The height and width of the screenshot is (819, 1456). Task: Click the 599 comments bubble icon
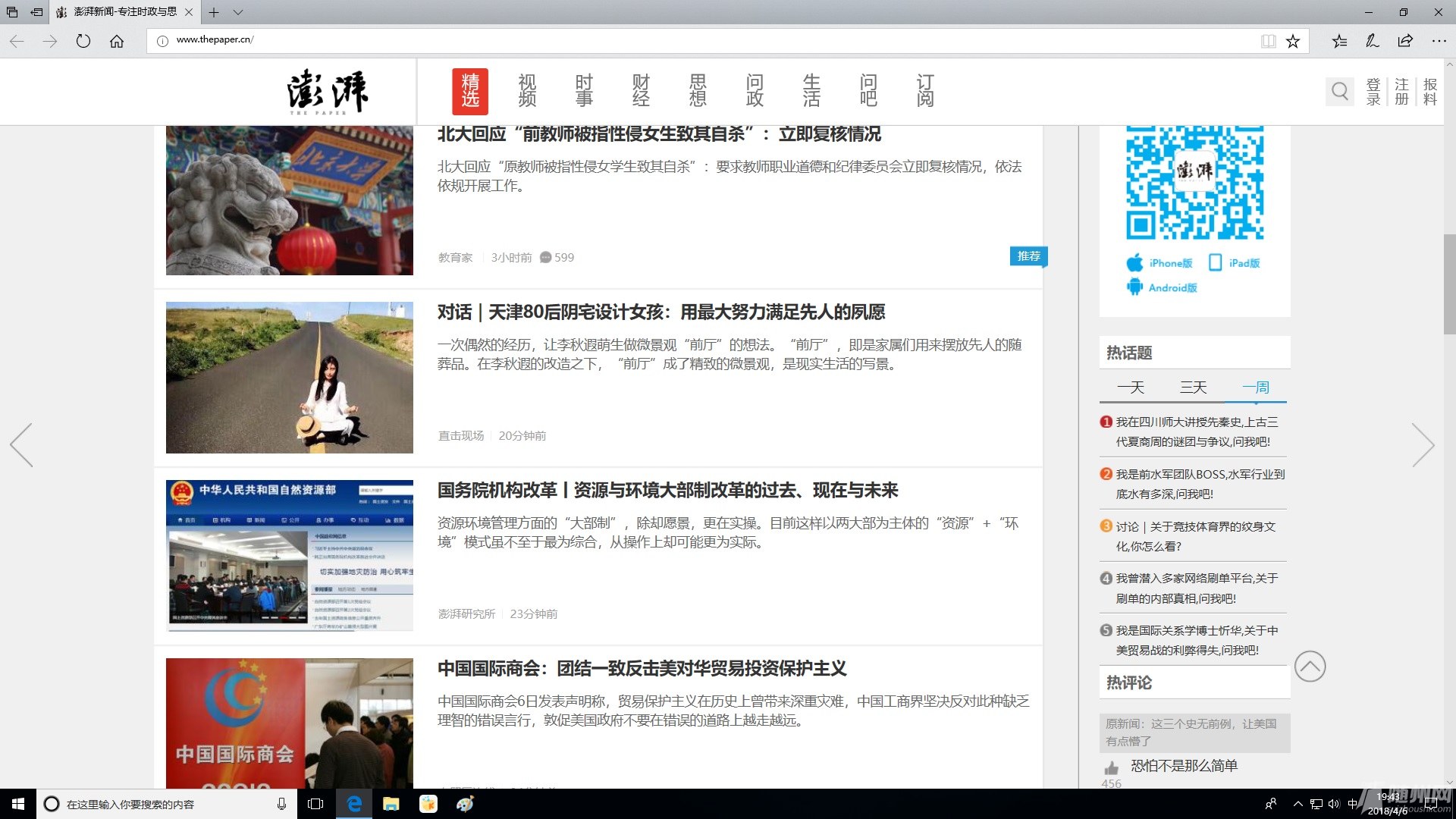[x=545, y=258]
